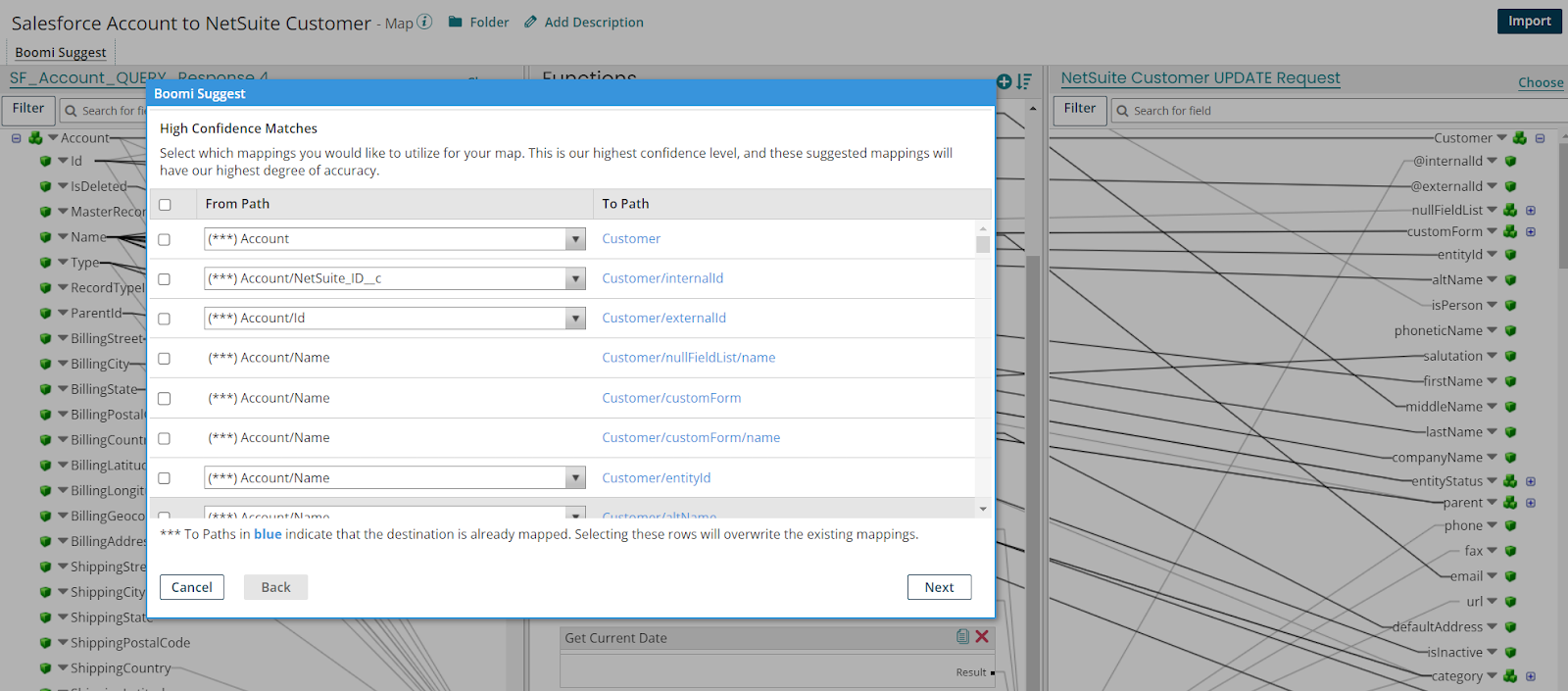Viewport: 1568px width, 691px height.
Task: Expand the entityStatus node
Action: 1531,481
